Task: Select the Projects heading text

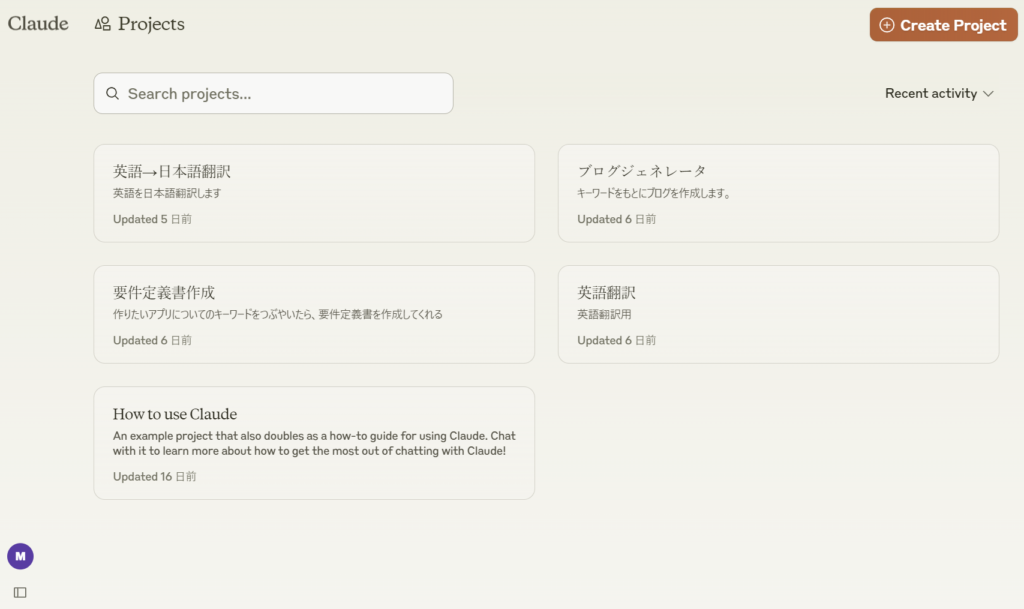Action: 151,24
